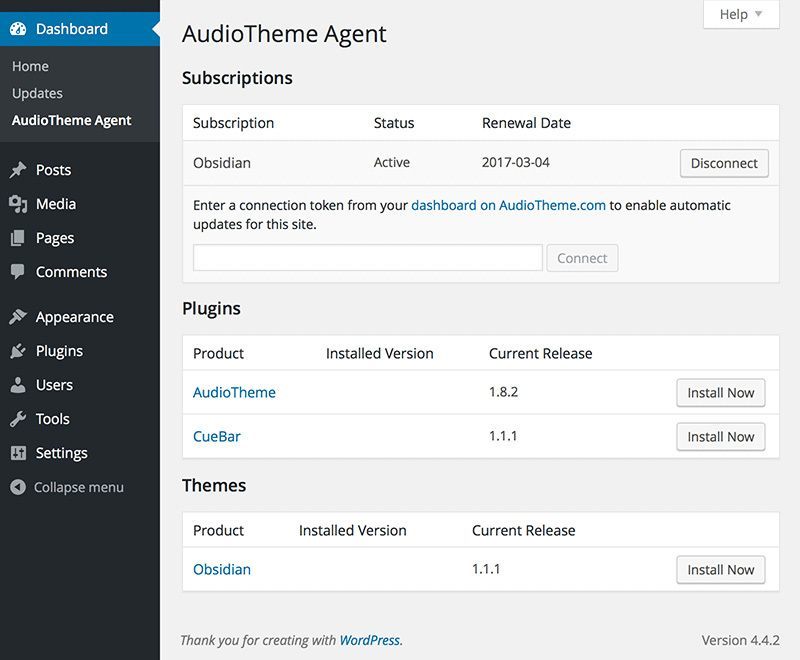Go to Home submenu item

coord(31,66)
